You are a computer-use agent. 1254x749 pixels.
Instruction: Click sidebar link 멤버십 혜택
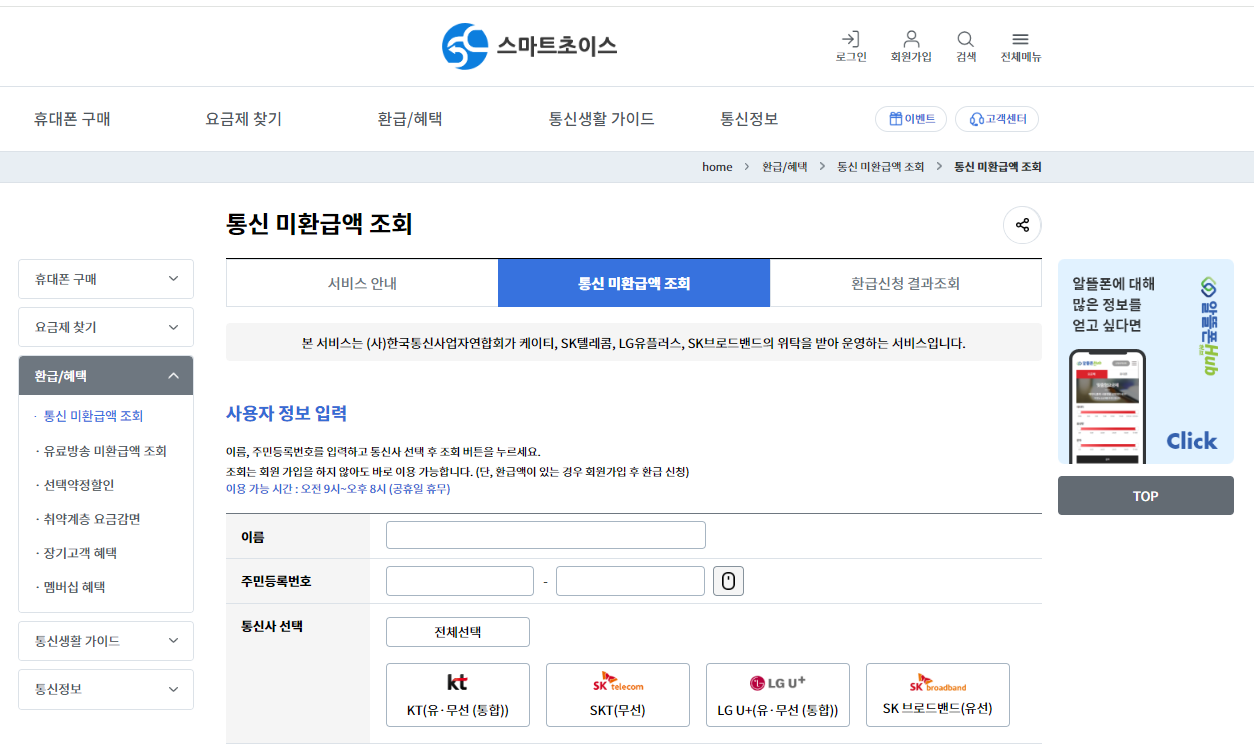[74, 587]
